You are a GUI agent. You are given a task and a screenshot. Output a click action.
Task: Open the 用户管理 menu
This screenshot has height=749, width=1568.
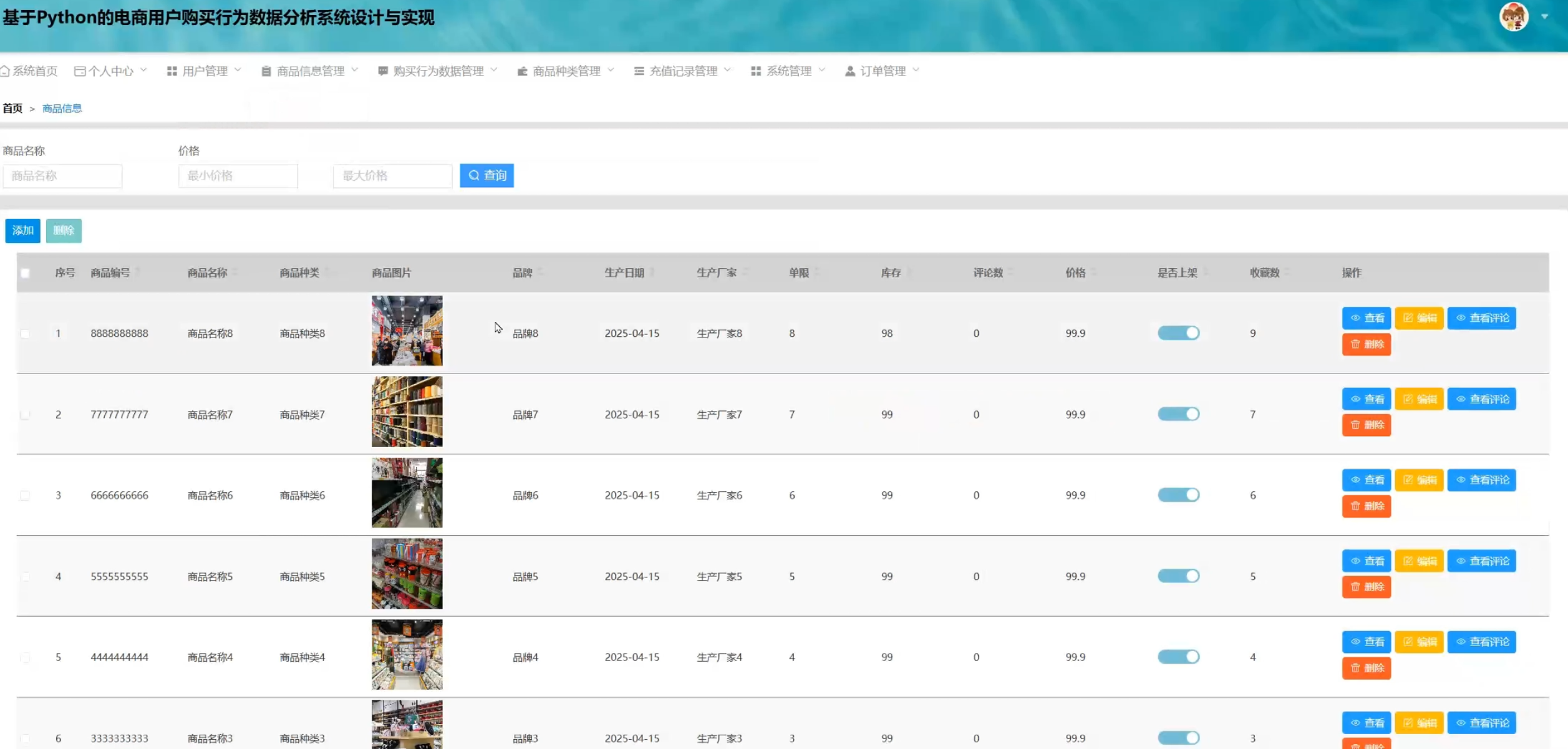[204, 71]
